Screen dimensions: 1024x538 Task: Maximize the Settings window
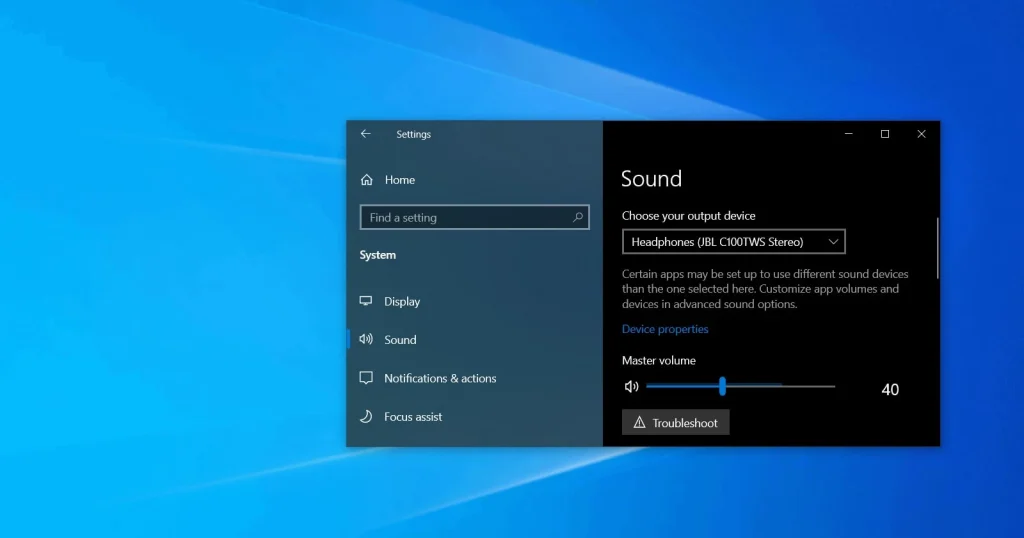click(885, 134)
